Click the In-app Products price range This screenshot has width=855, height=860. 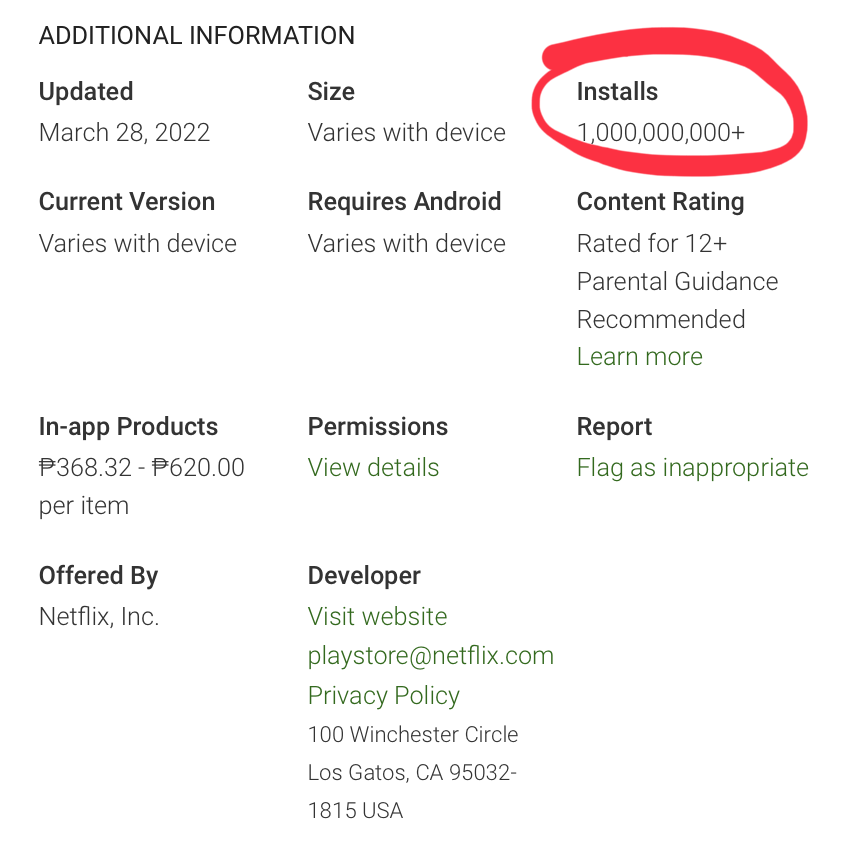(x=141, y=468)
